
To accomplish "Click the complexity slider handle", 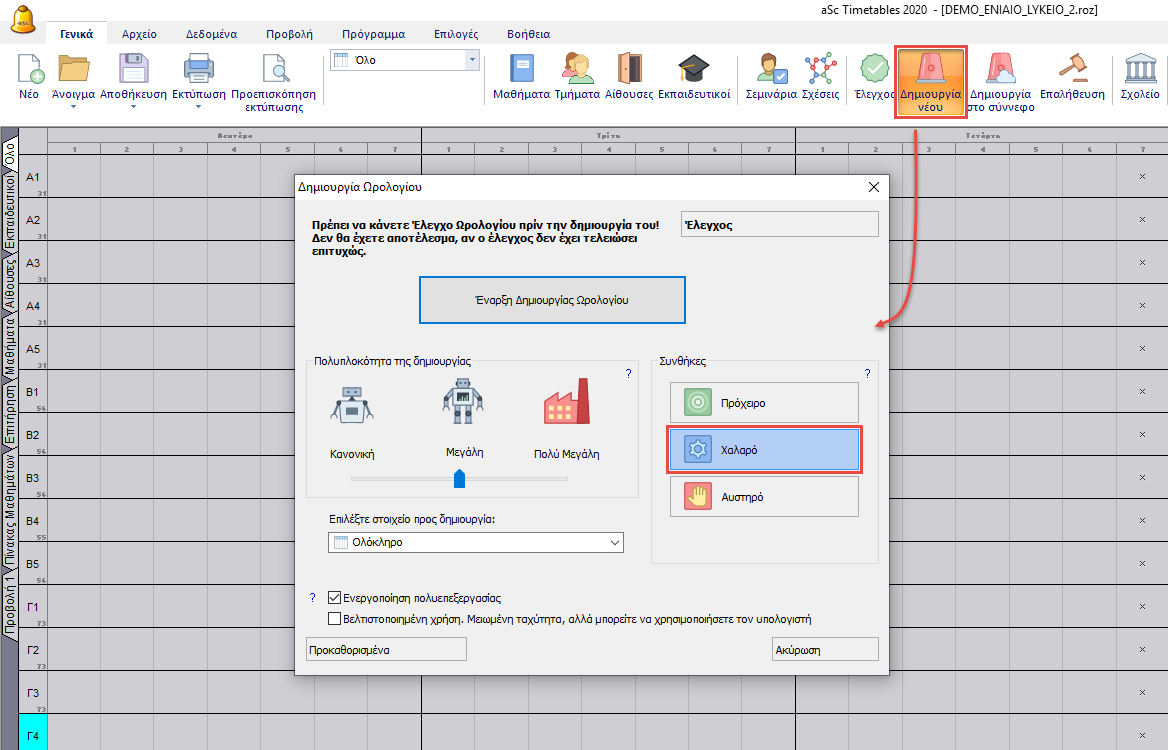I will coord(460,479).
